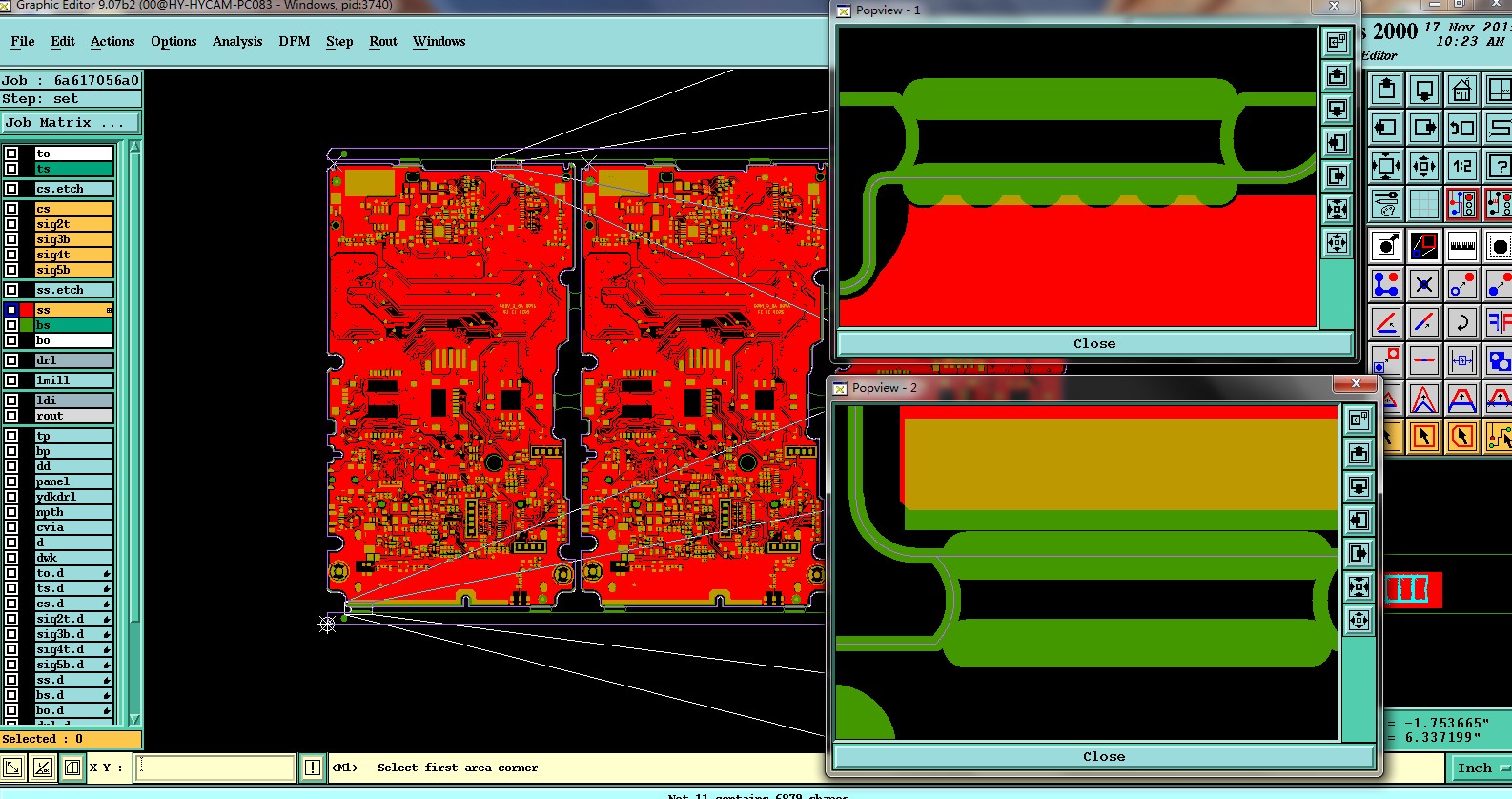1512x799 pixels.
Task: Toggle checkbox for layer 'sig2t'
Action: (x=11, y=224)
